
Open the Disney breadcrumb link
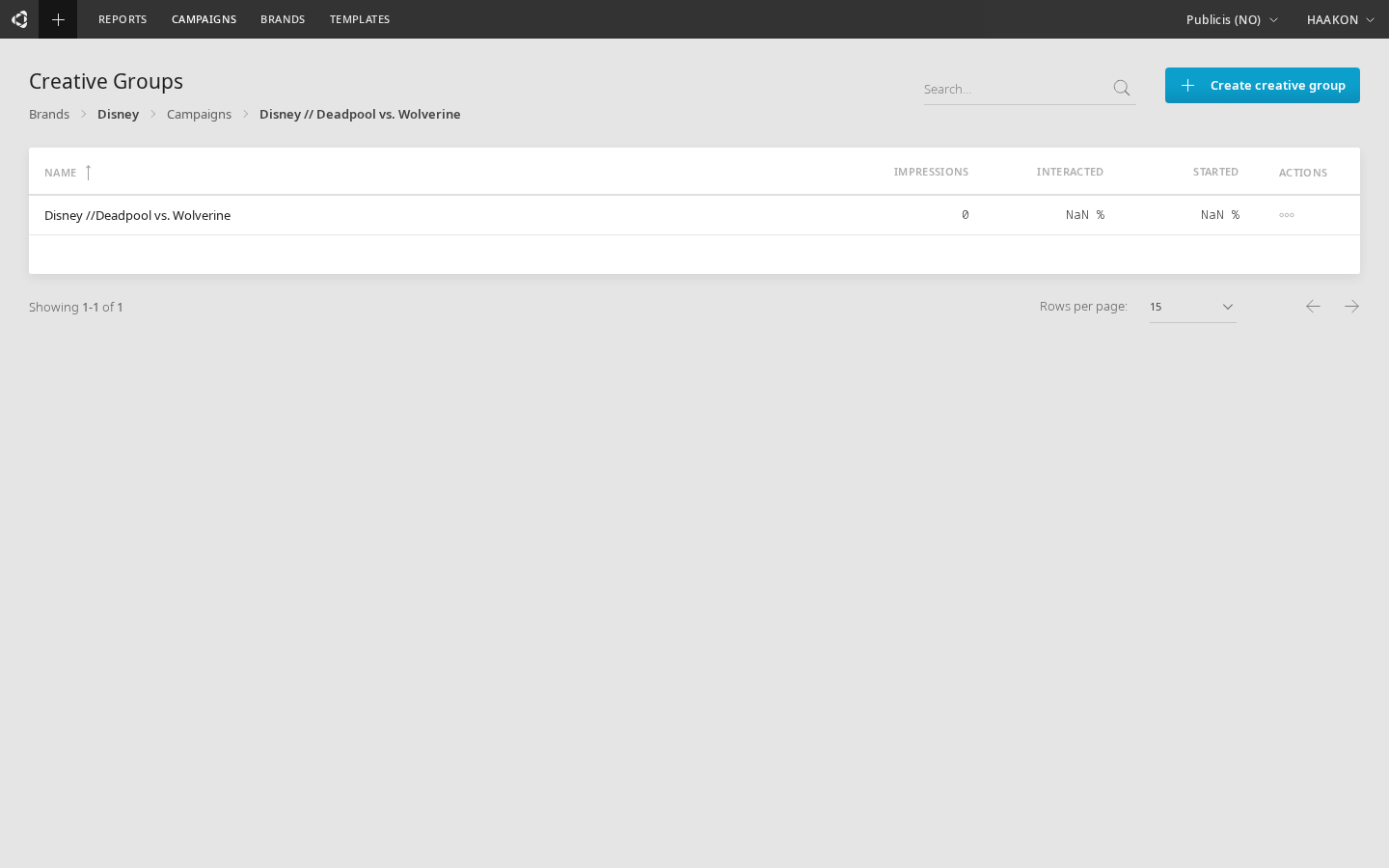118,114
